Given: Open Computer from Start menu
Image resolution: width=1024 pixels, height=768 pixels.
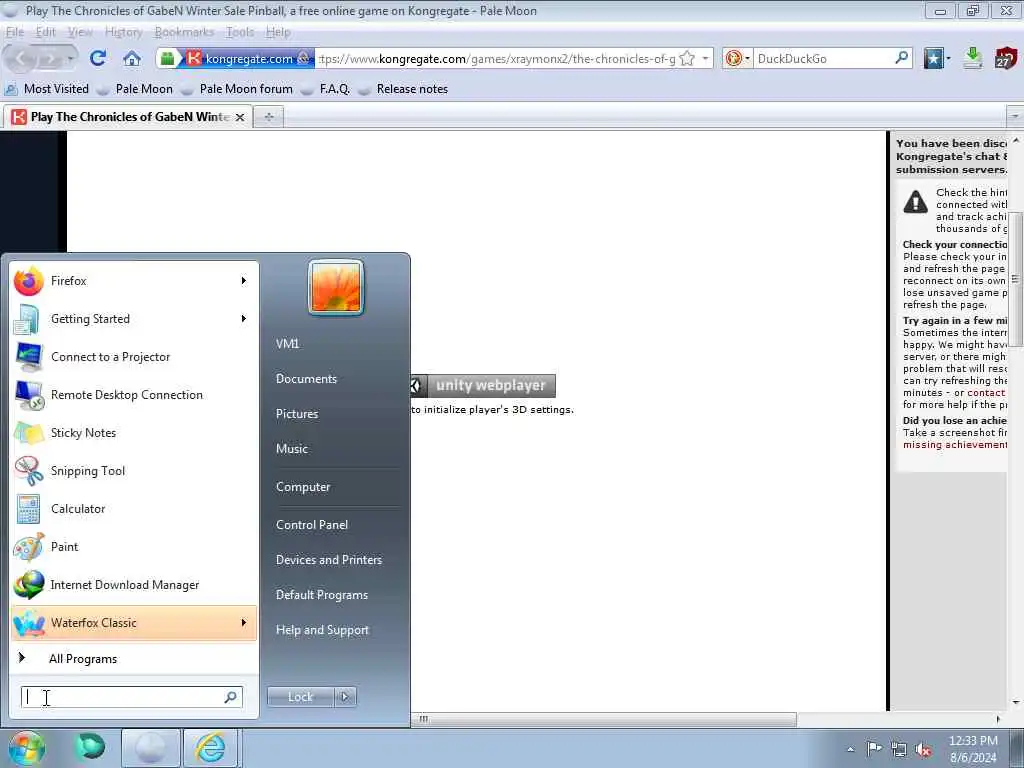Looking at the screenshot, I should (x=303, y=487).
